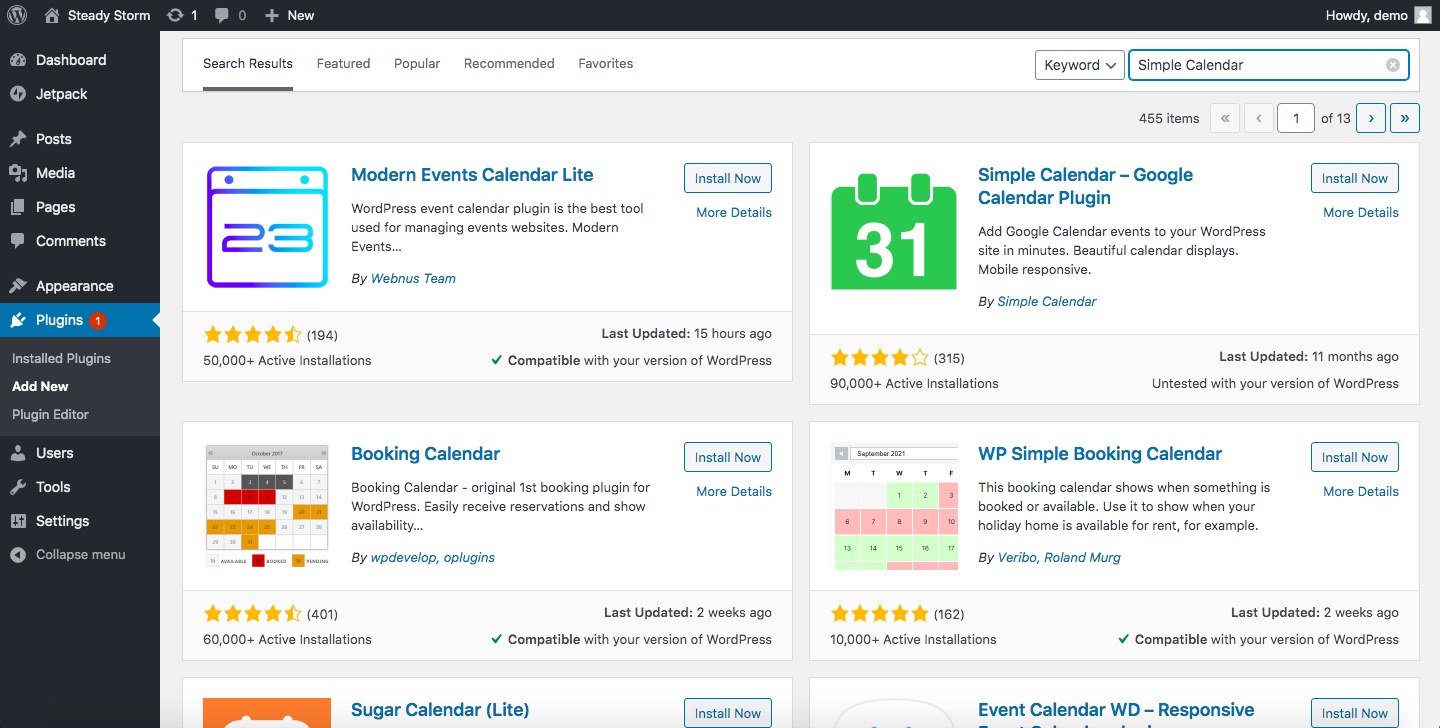Click the Collapse menu arrow icon
Viewport: 1440px width, 728px height.
click(x=18, y=555)
